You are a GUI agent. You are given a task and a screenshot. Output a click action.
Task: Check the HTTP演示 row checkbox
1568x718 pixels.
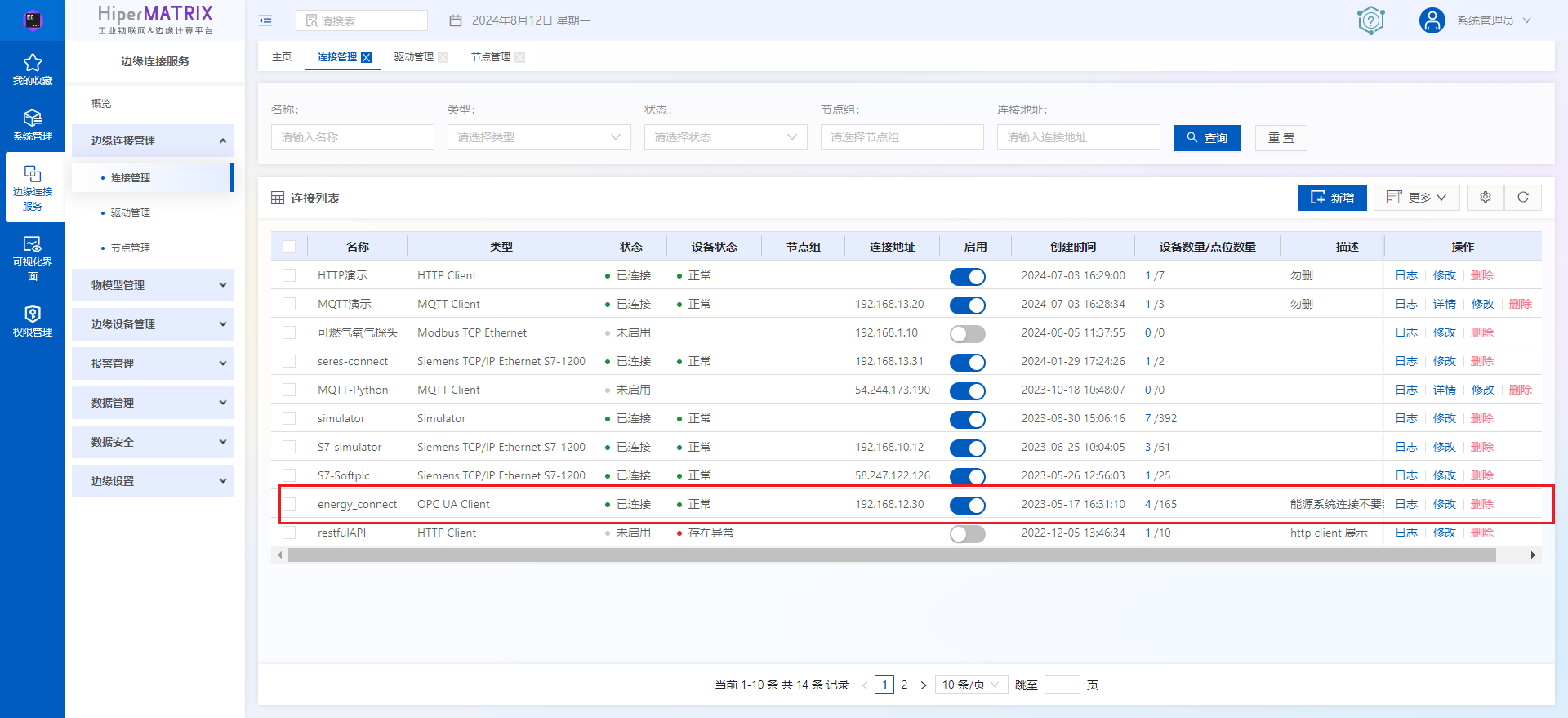[289, 275]
